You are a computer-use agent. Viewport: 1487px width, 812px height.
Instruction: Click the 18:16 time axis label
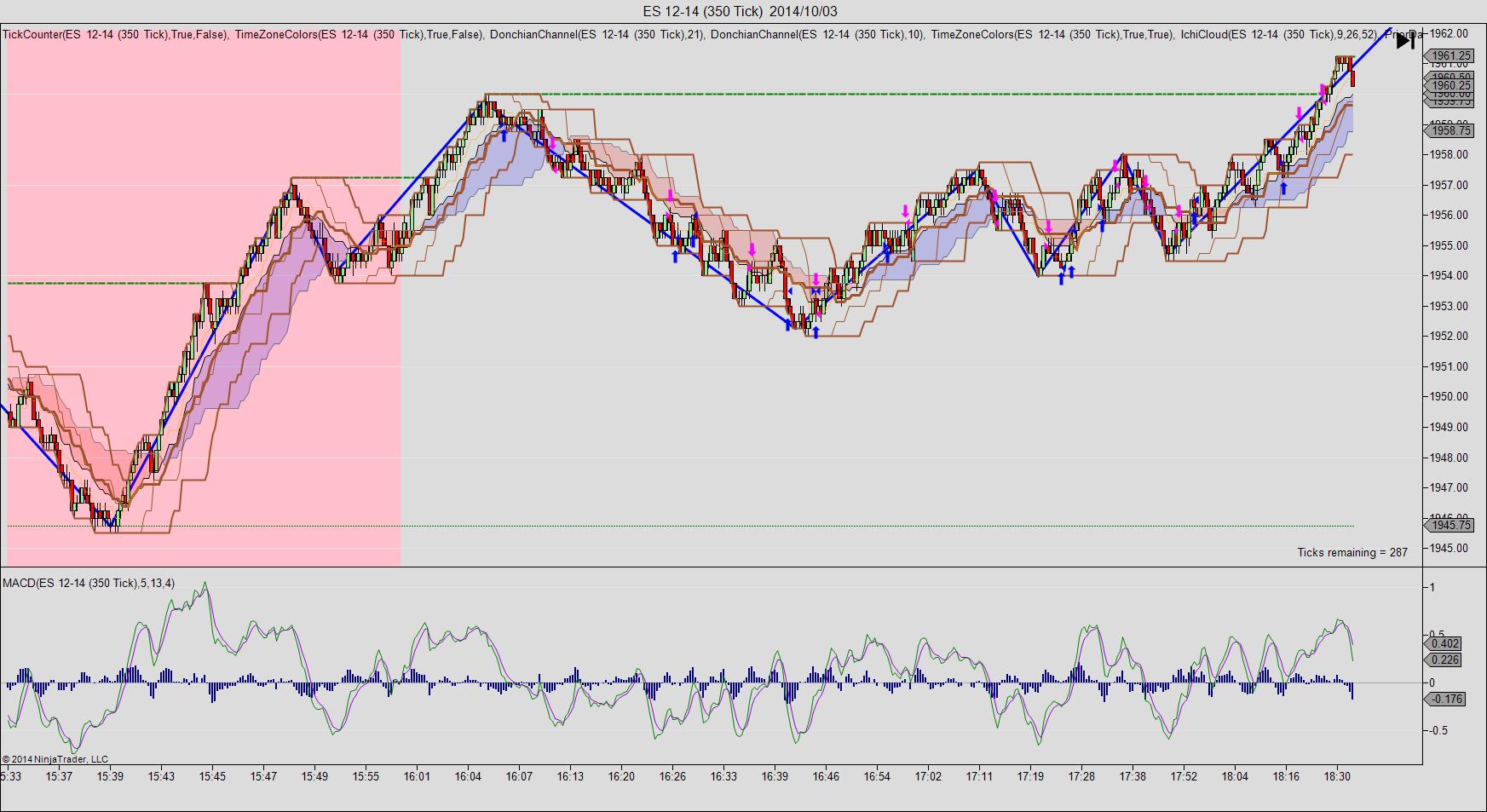click(1287, 776)
